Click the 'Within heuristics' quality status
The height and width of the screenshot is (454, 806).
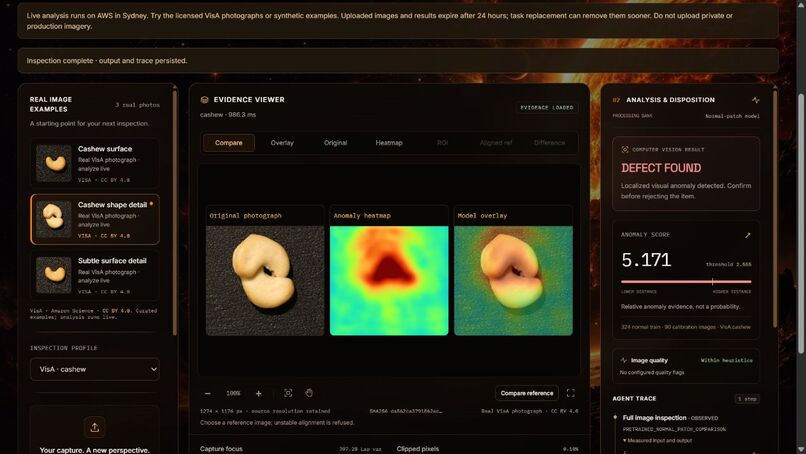tap(726, 360)
